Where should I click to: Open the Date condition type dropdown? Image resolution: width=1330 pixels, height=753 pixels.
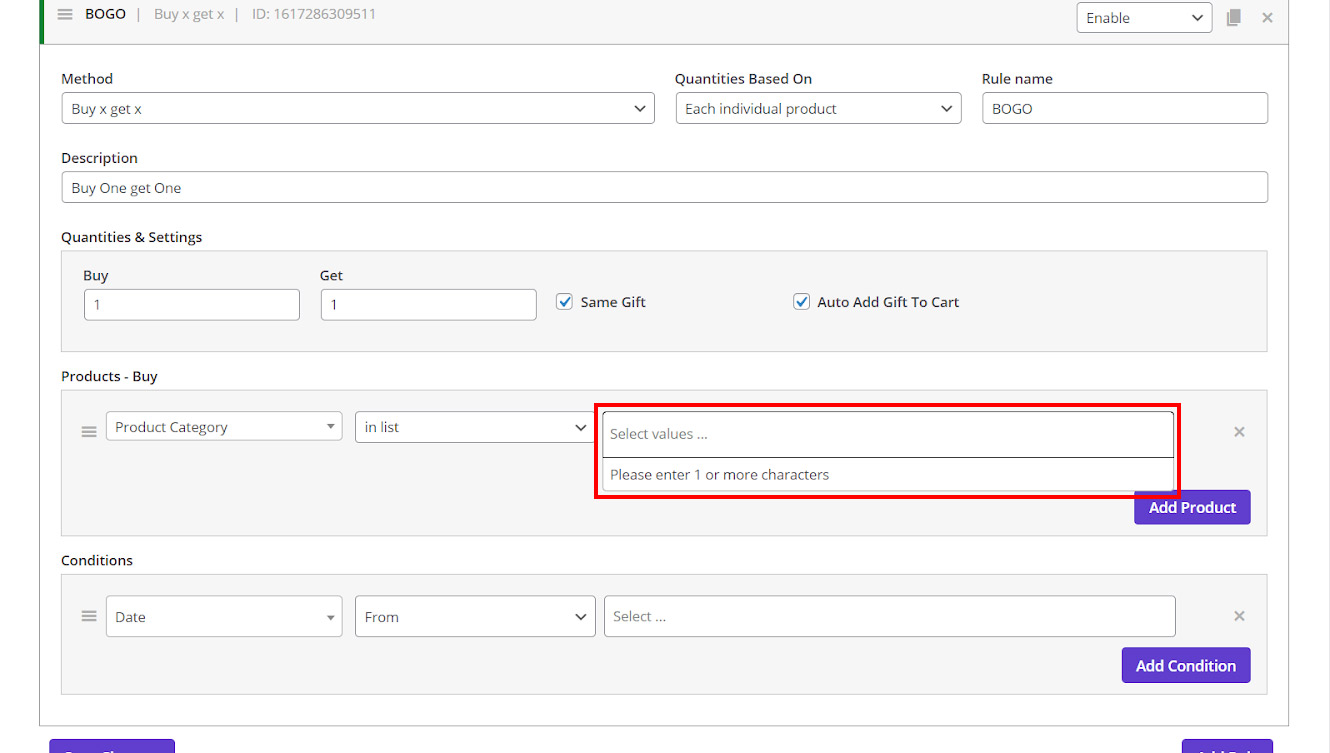pyautogui.click(x=223, y=617)
